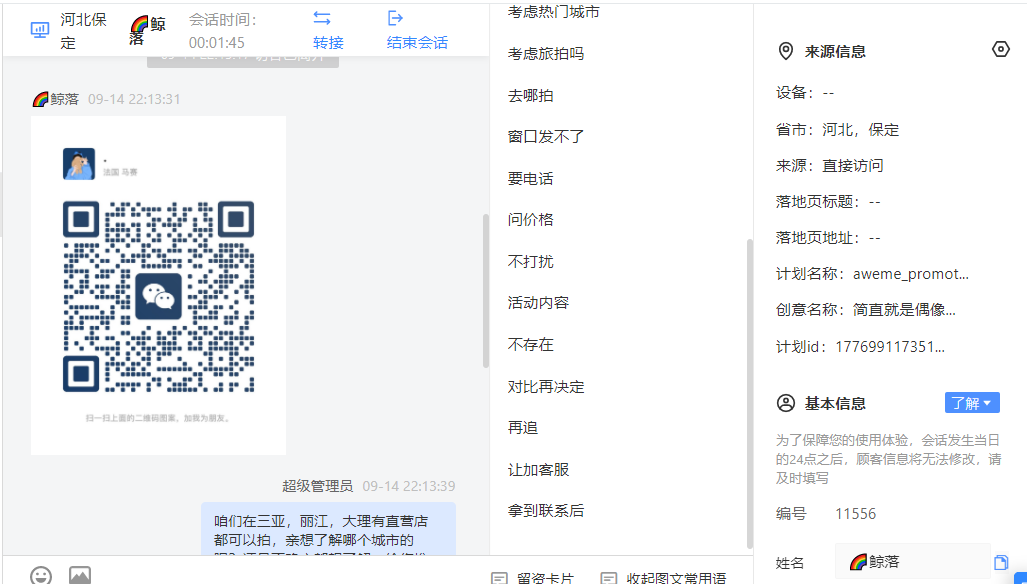Screen dimensions: 1027x584
Task: Click the 结束会话 button text
Action: coord(417,43)
